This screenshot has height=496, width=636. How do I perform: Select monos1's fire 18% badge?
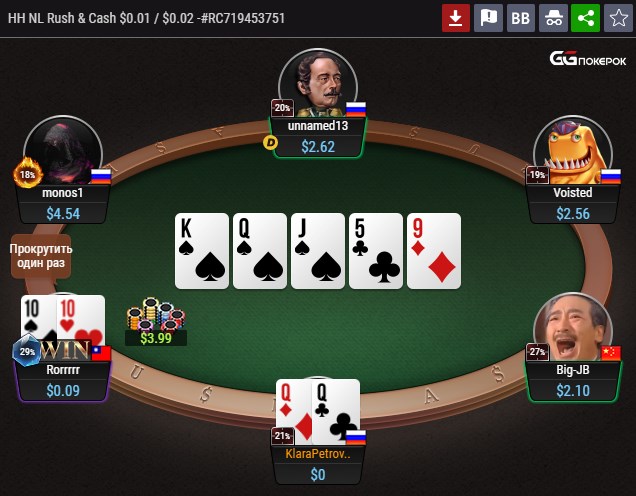(27, 174)
